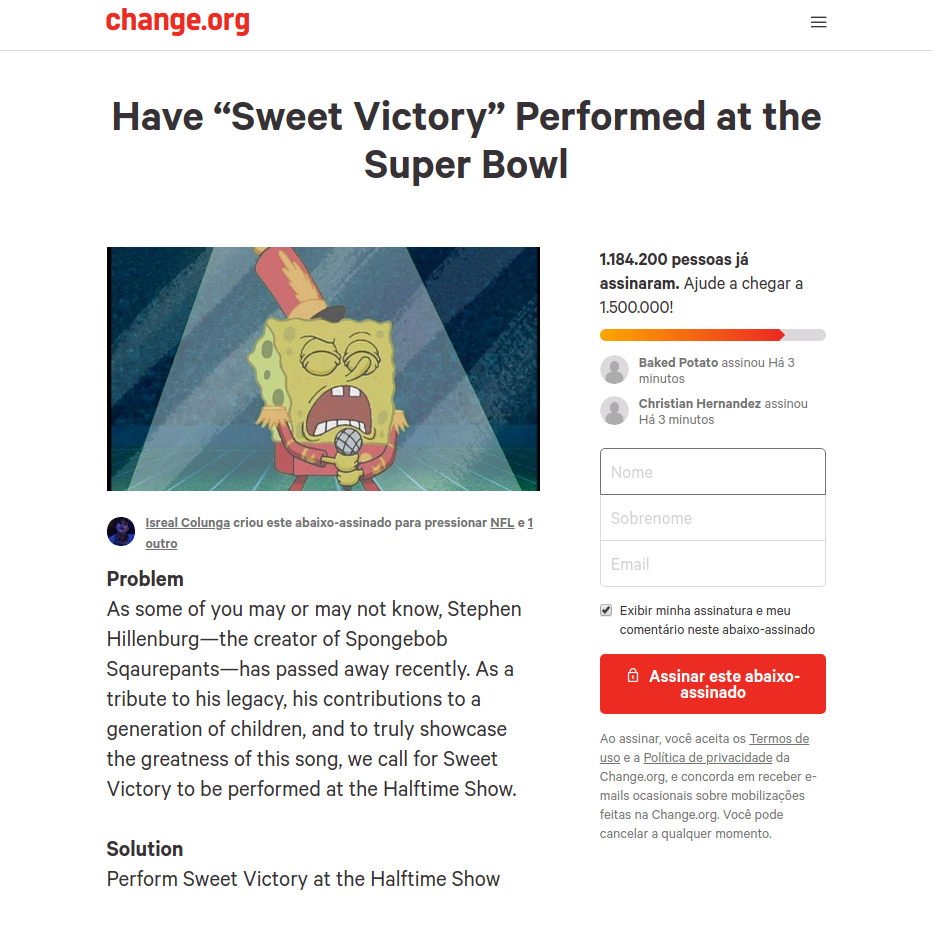Click the petition title heading
Screen dimensions: 932x927
(x=467, y=140)
